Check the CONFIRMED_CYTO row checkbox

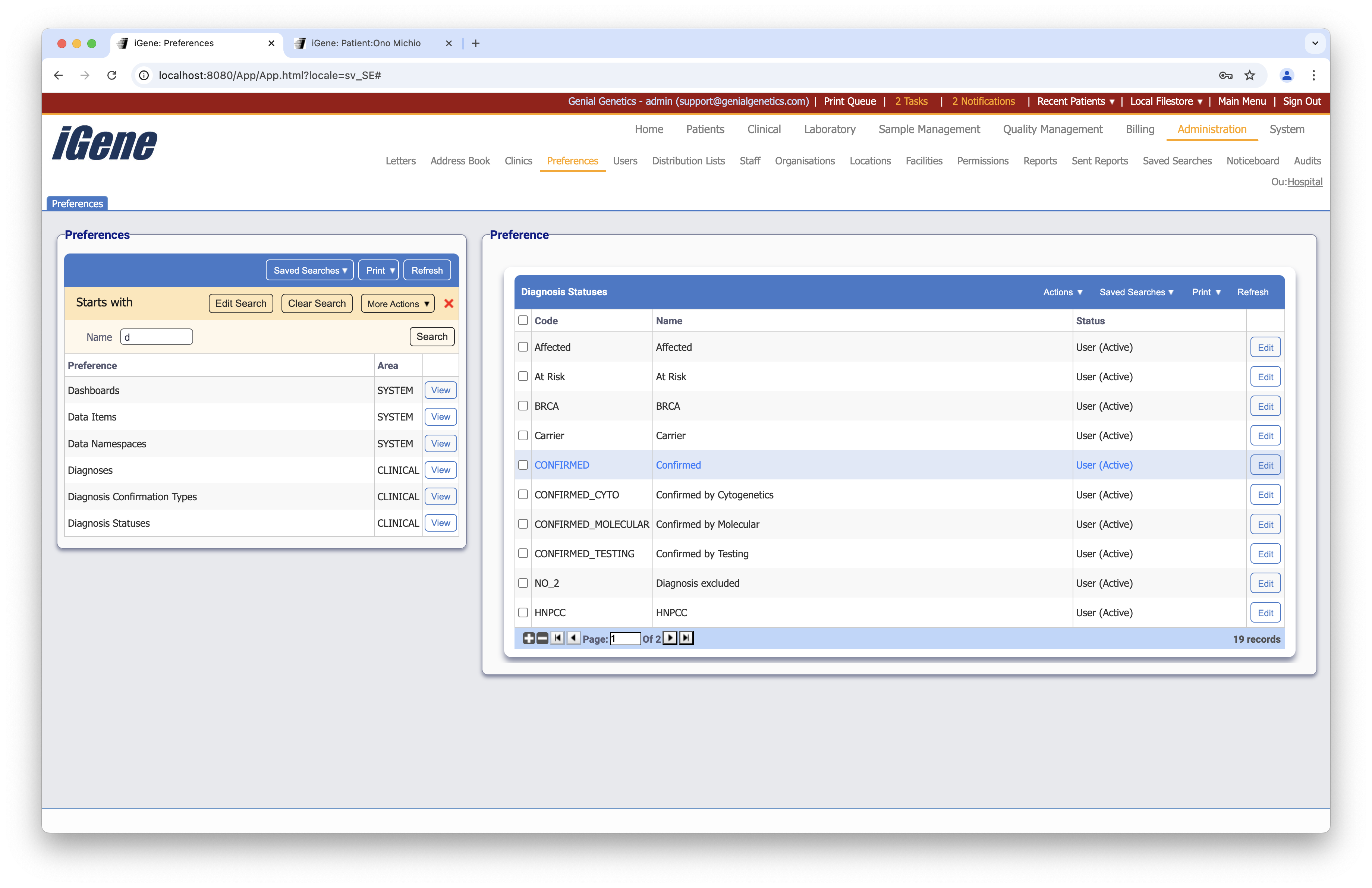523,494
